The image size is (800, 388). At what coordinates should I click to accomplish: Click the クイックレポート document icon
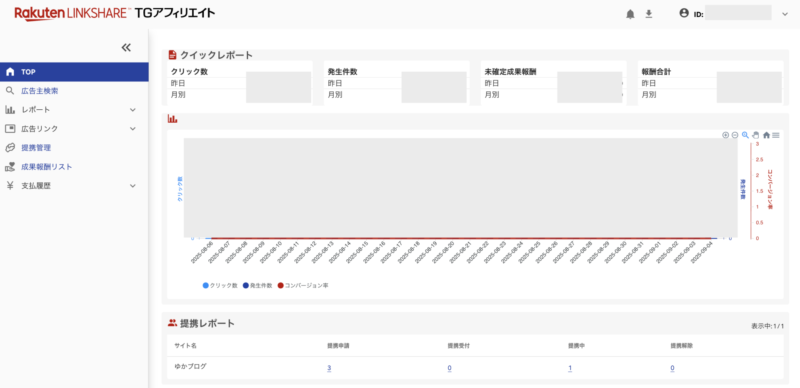(172, 55)
